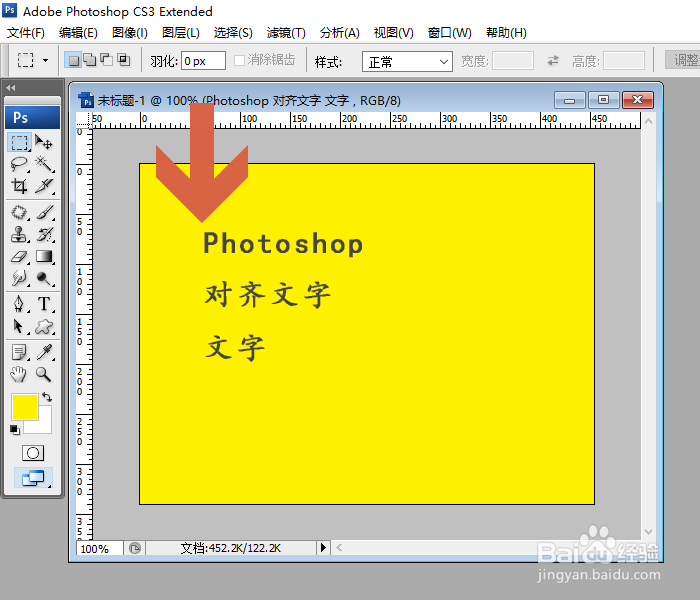The height and width of the screenshot is (600, 700).
Task: Open the 窗口(W) menu
Action: pyautogui.click(x=450, y=33)
